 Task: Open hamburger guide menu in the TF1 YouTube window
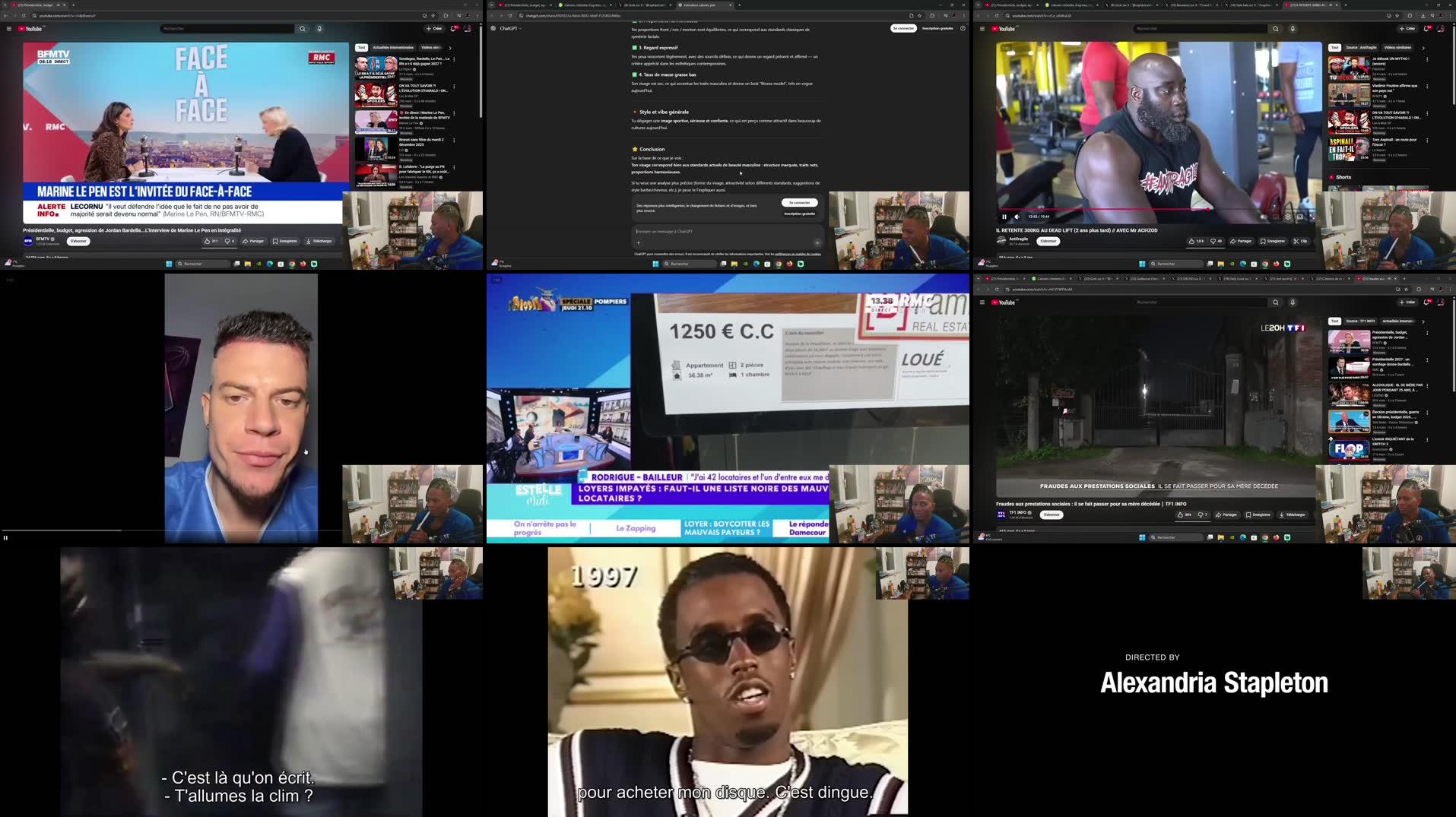pos(982,302)
